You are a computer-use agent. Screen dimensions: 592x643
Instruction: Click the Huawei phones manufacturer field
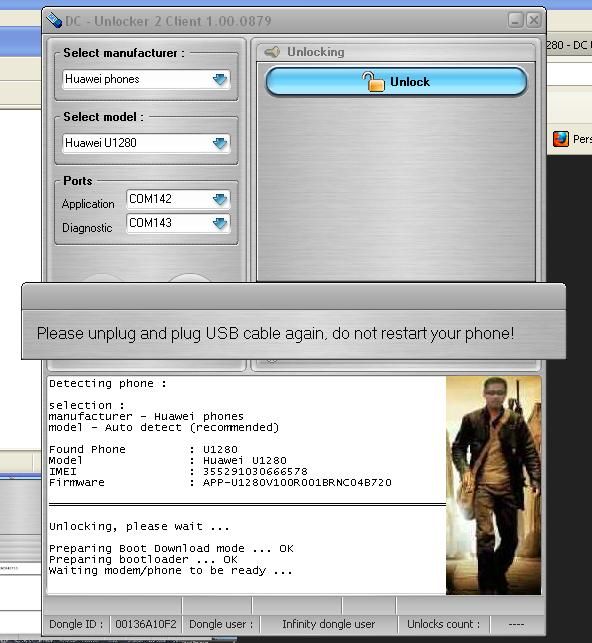tap(146, 79)
